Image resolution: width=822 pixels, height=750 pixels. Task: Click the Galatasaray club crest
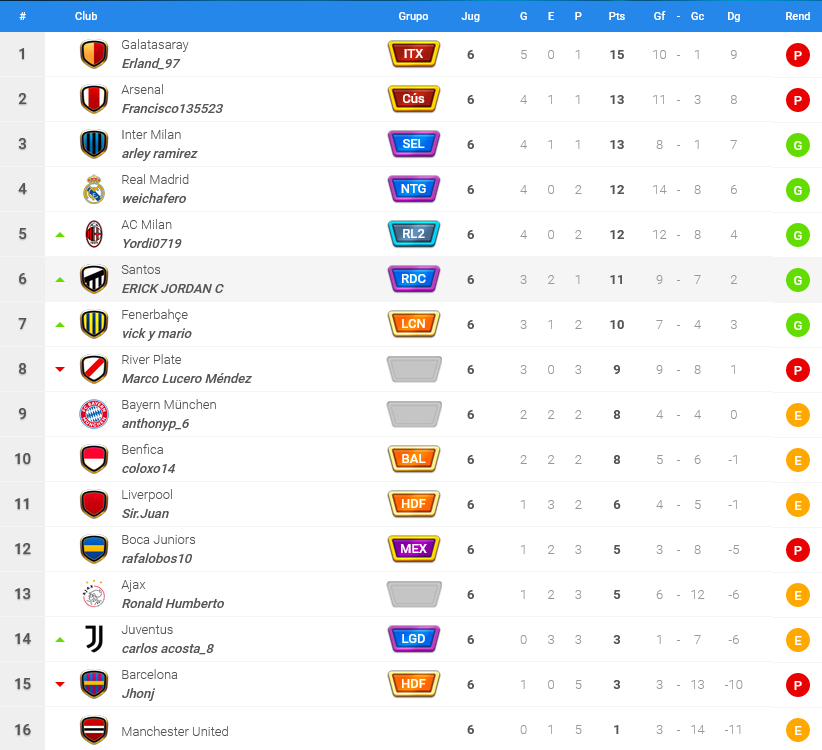pyautogui.click(x=94, y=54)
